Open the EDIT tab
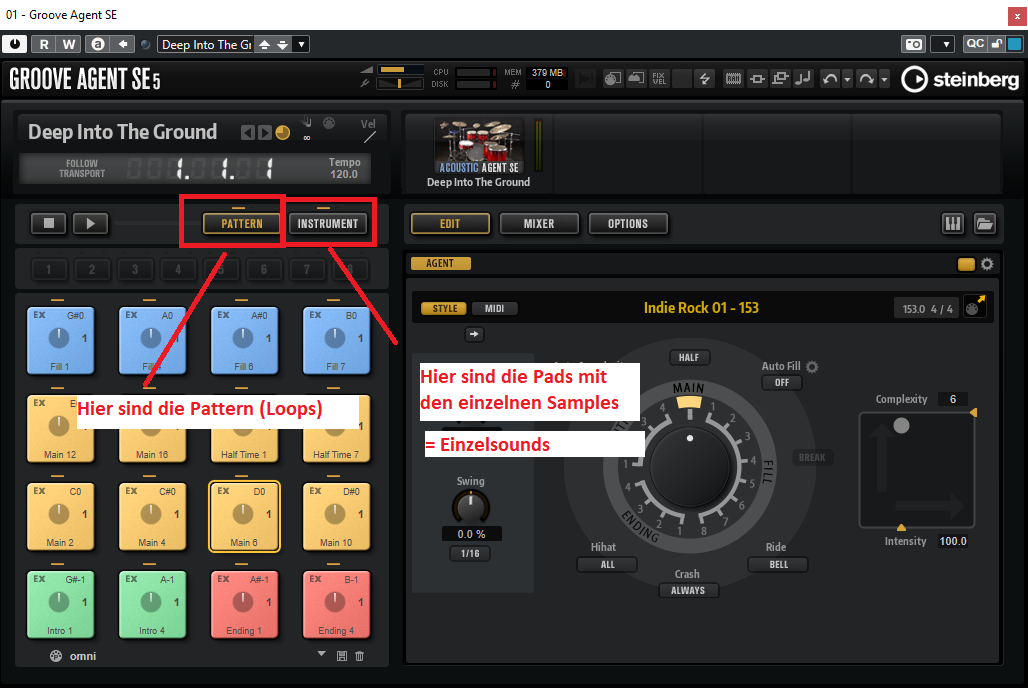This screenshot has width=1028, height=688. click(450, 224)
